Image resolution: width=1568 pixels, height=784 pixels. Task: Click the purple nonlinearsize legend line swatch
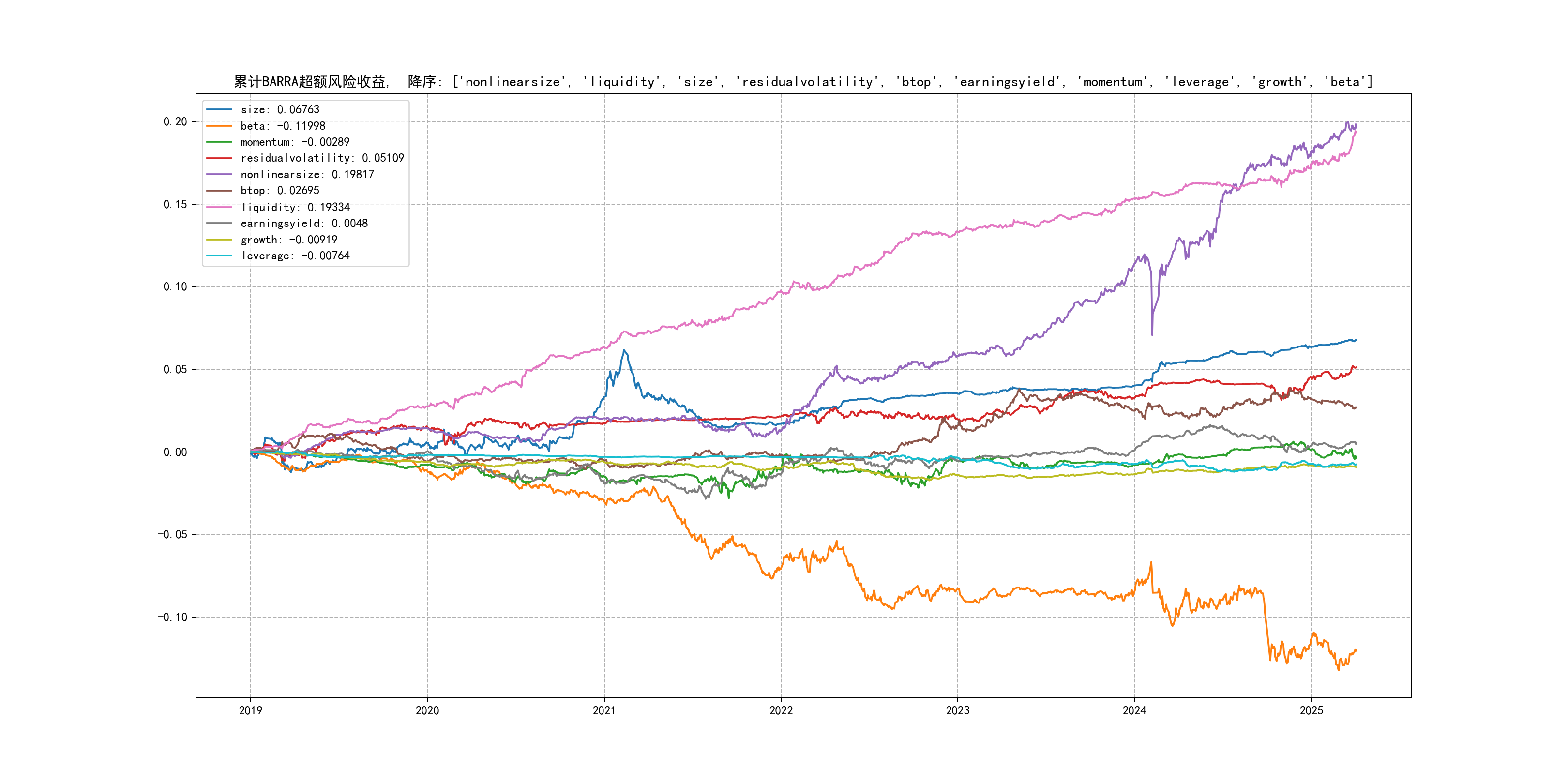(219, 175)
